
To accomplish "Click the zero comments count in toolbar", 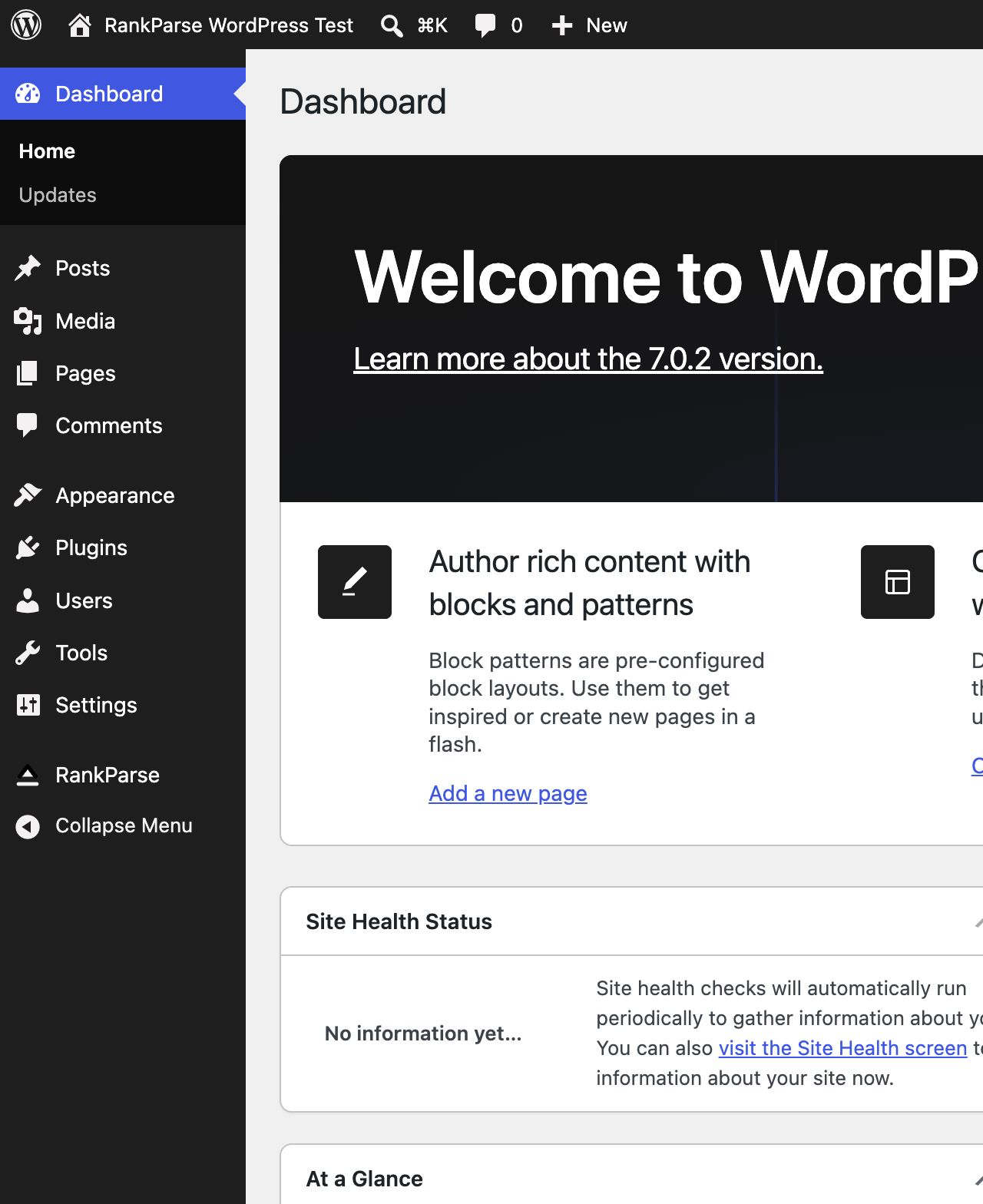I will point(517,25).
